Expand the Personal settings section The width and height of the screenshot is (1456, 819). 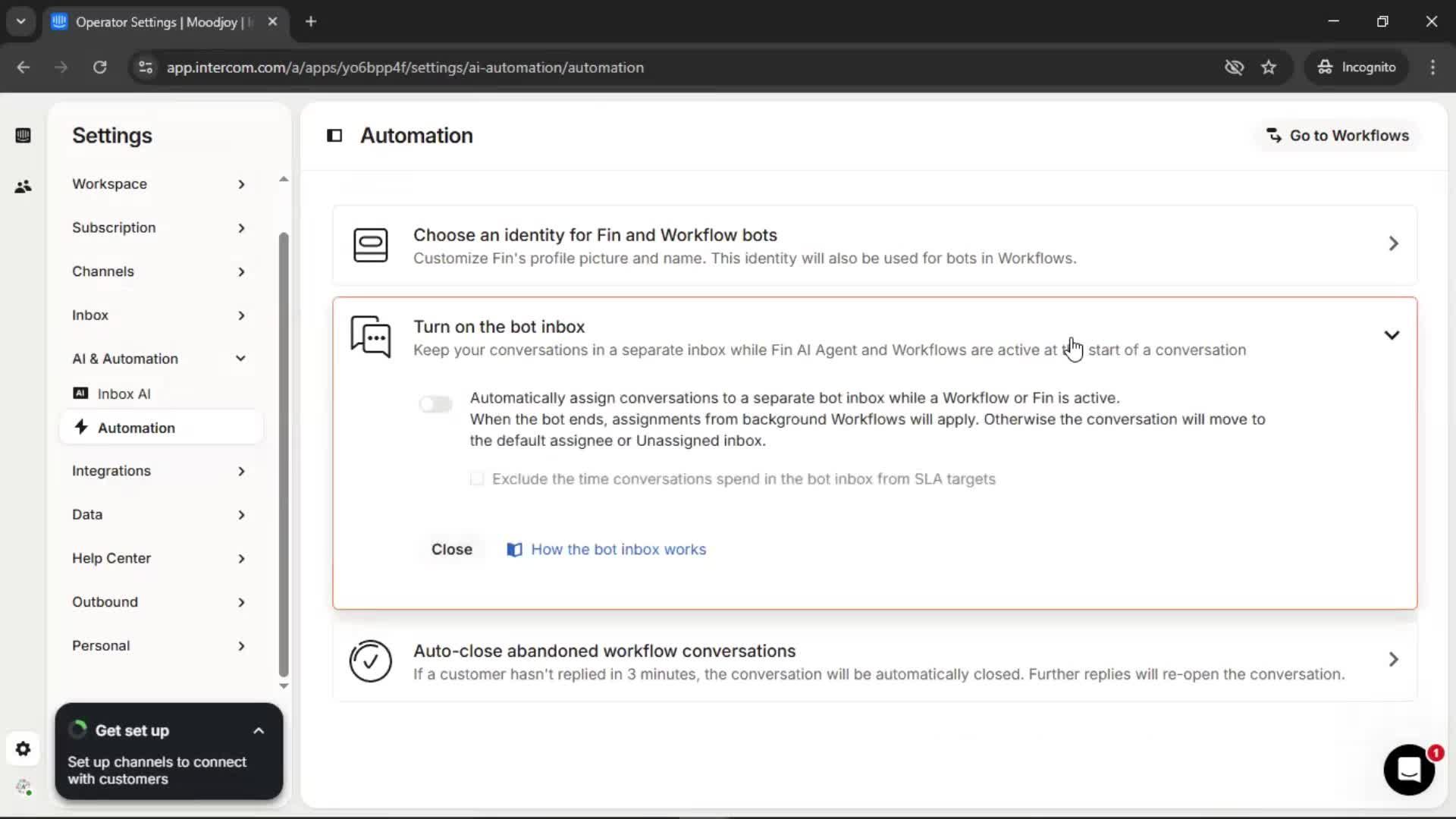(x=159, y=646)
